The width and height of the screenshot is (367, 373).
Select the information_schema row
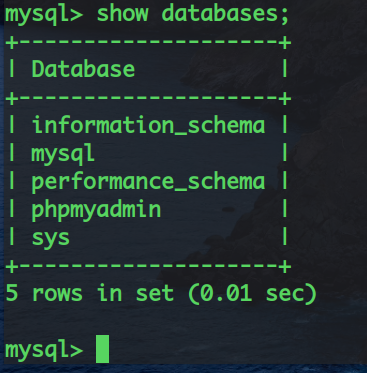(148, 125)
